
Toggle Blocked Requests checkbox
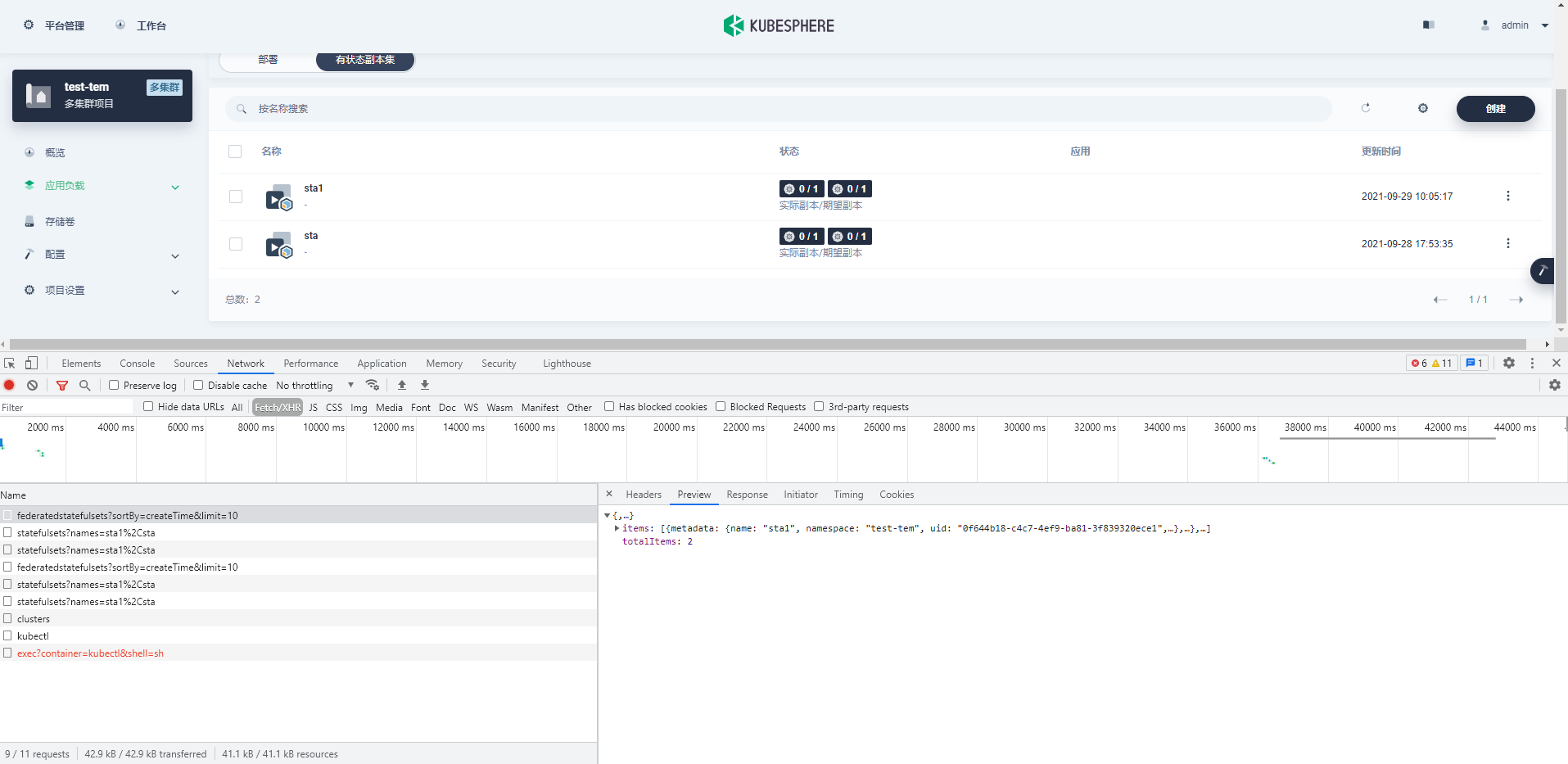click(x=721, y=406)
